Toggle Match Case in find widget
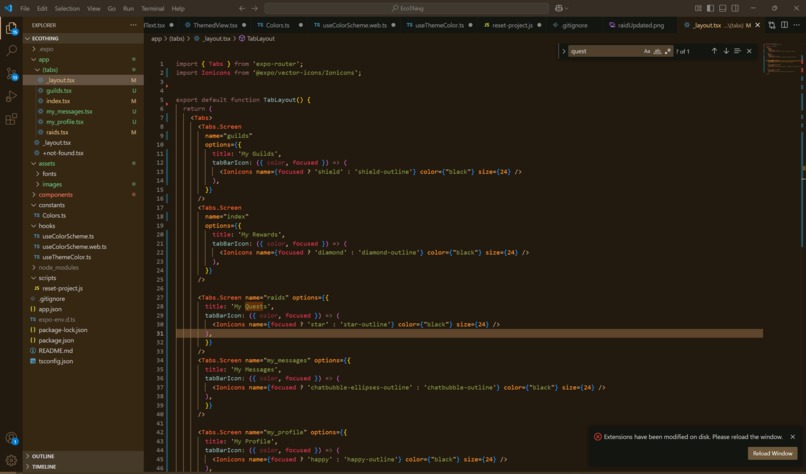This screenshot has height=474, width=806. tap(647, 51)
